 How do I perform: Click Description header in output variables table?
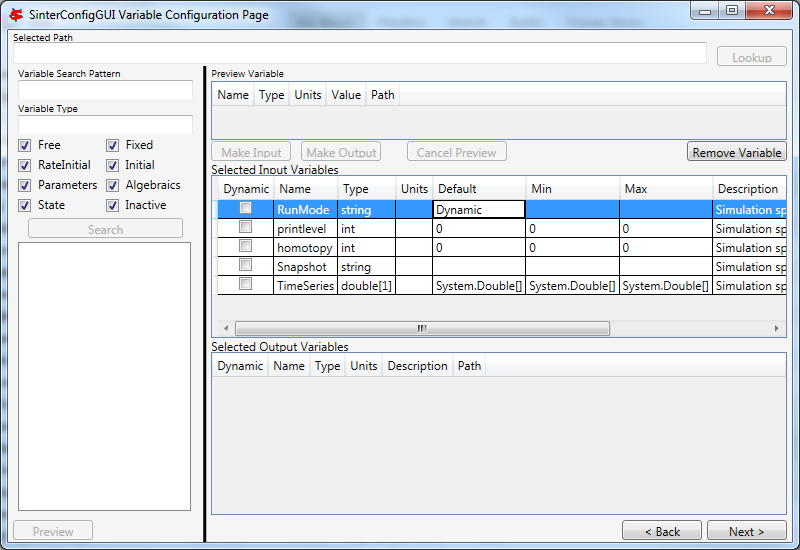(417, 366)
